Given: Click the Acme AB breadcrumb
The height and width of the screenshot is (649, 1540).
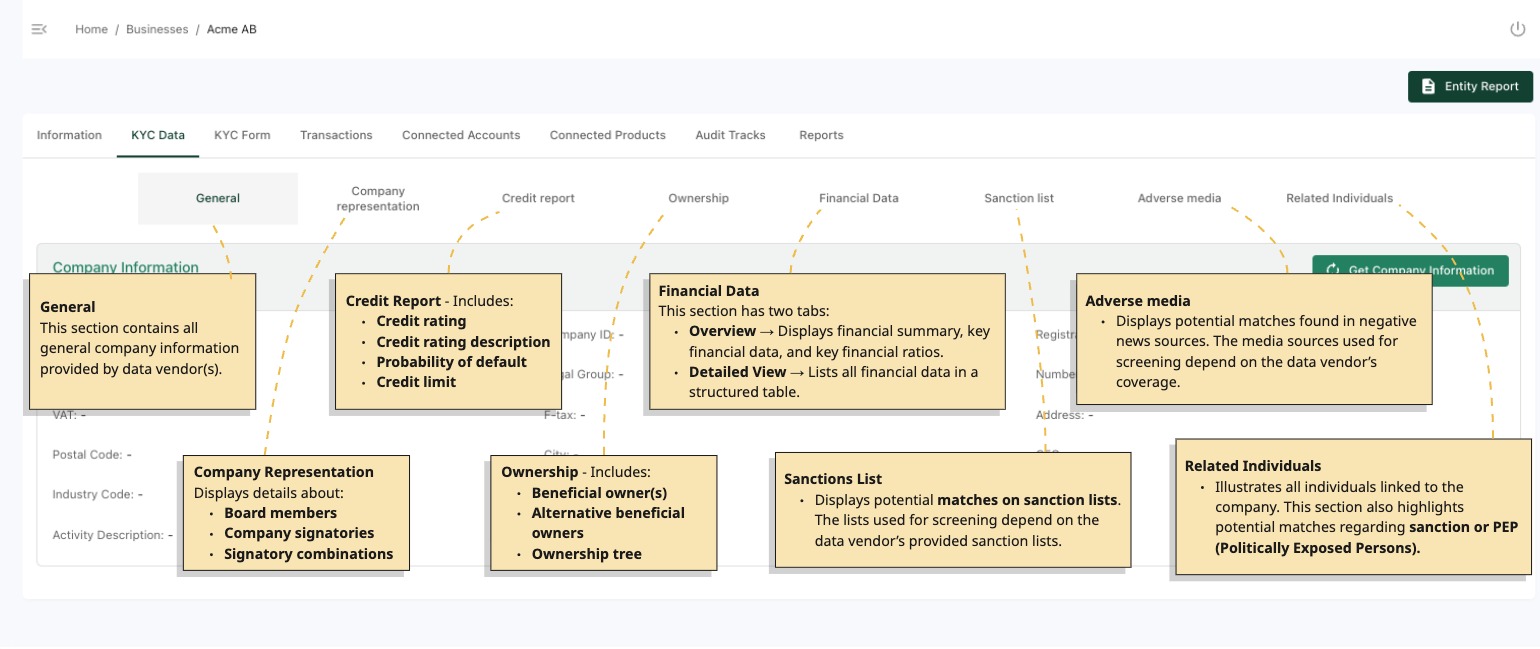Looking at the screenshot, I should click(x=232, y=29).
